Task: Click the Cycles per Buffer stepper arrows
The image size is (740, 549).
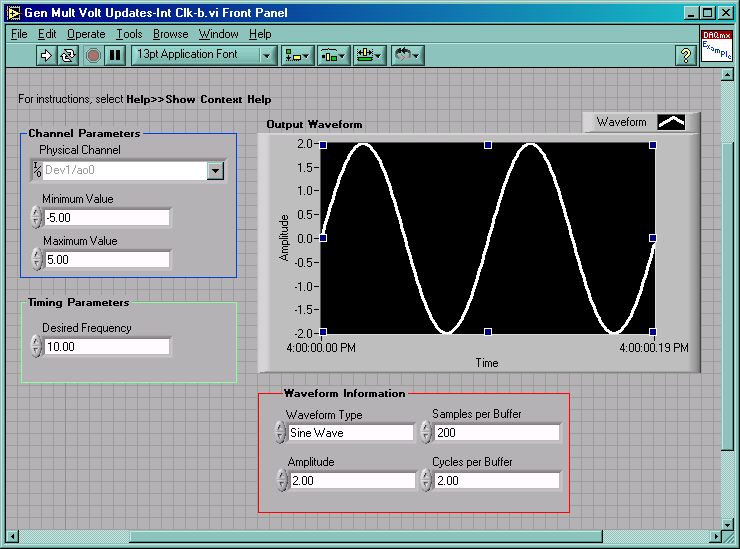Action: point(426,480)
